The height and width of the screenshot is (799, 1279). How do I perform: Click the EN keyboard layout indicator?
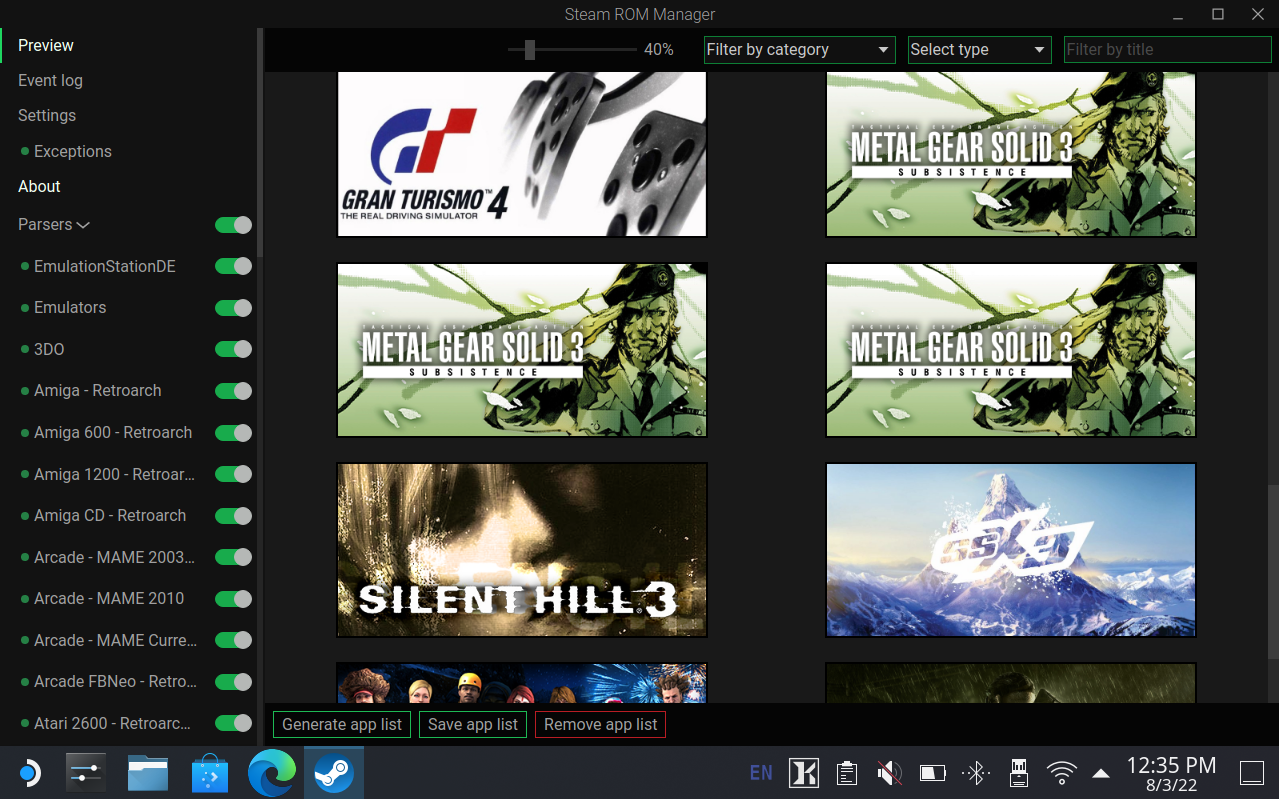point(761,772)
